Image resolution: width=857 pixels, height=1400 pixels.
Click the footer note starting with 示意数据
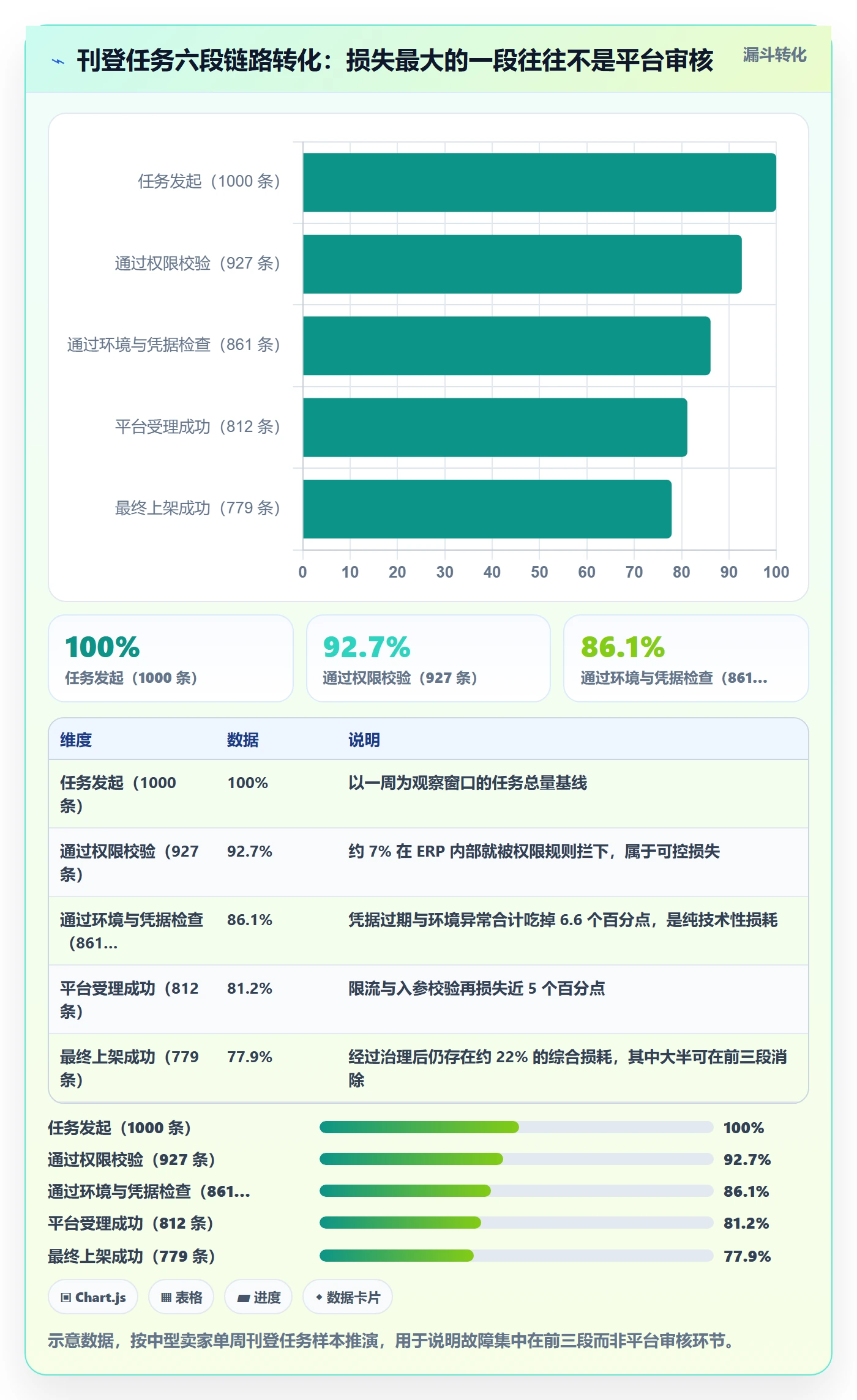391,1341
